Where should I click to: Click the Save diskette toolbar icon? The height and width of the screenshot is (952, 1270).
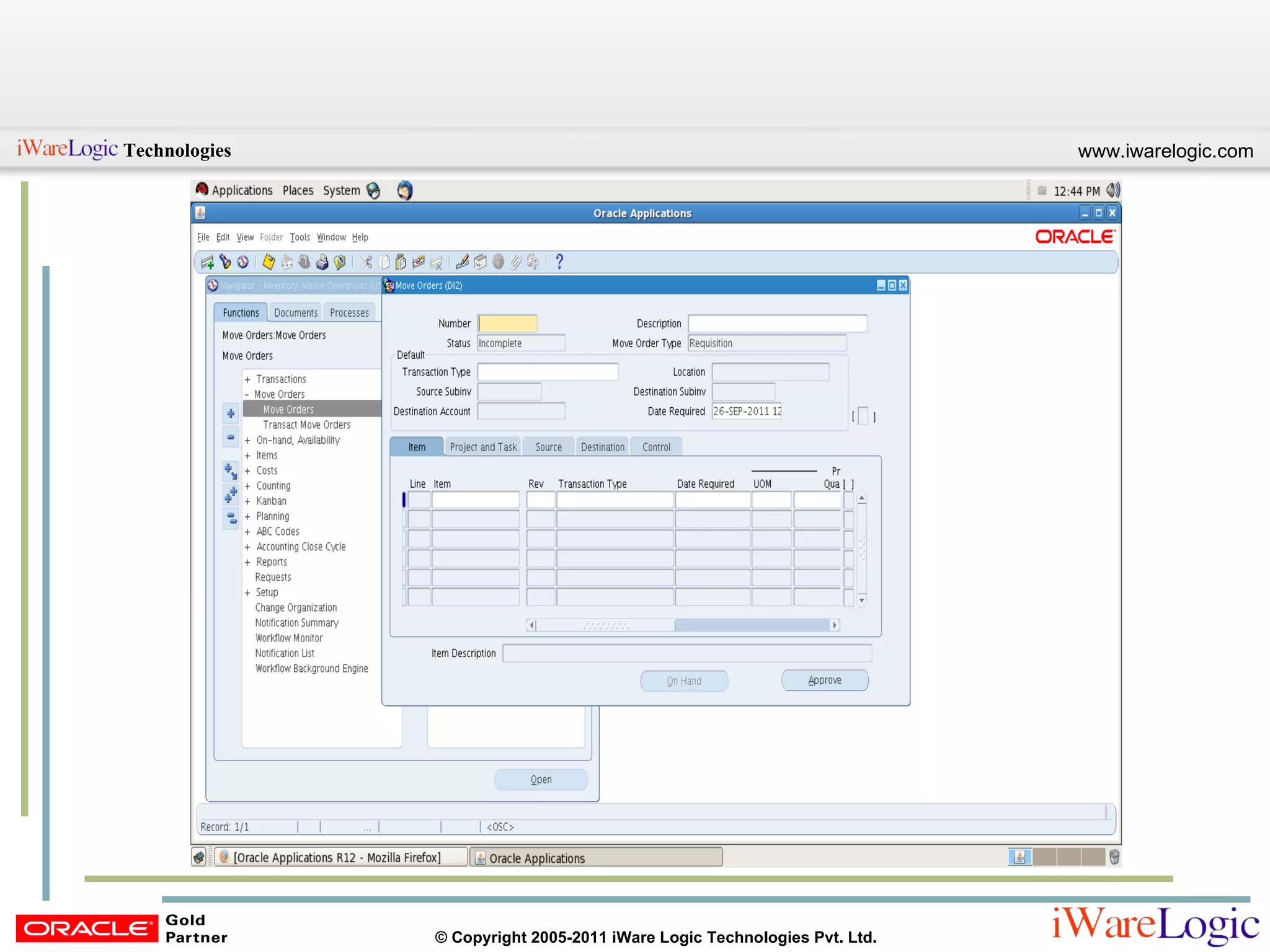click(x=269, y=262)
